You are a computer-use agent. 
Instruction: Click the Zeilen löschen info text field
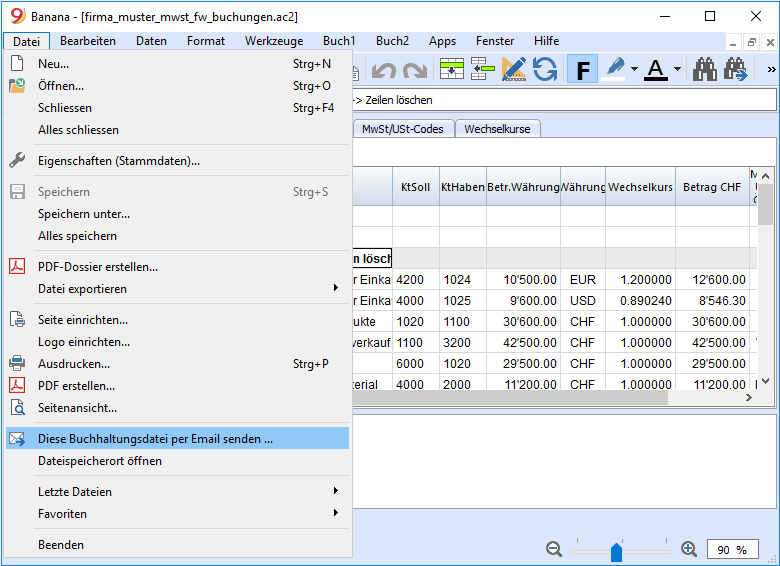tap(565, 100)
